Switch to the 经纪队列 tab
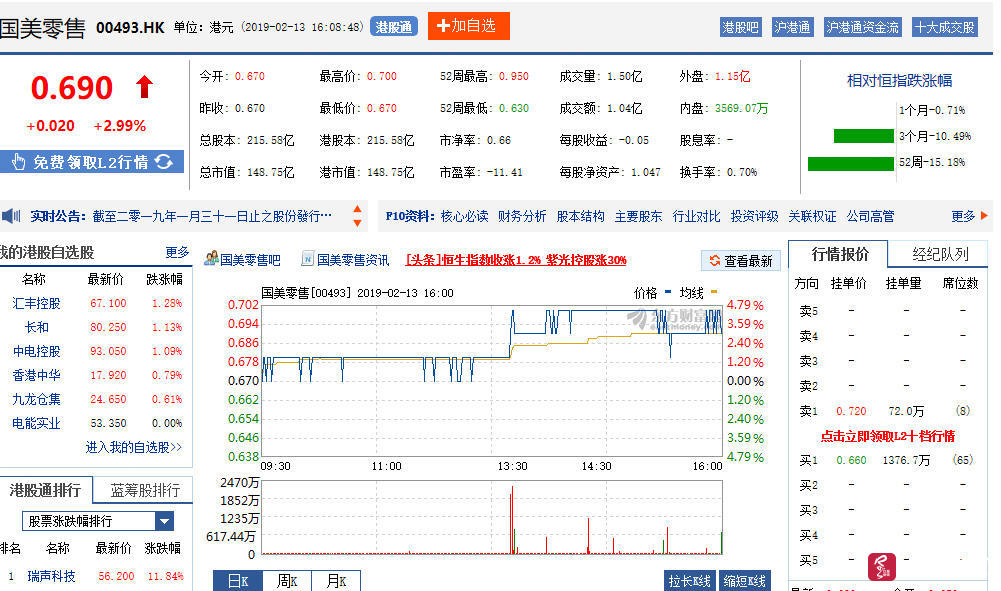This screenshot has height=591, width=1001. (x=939, y=255)
